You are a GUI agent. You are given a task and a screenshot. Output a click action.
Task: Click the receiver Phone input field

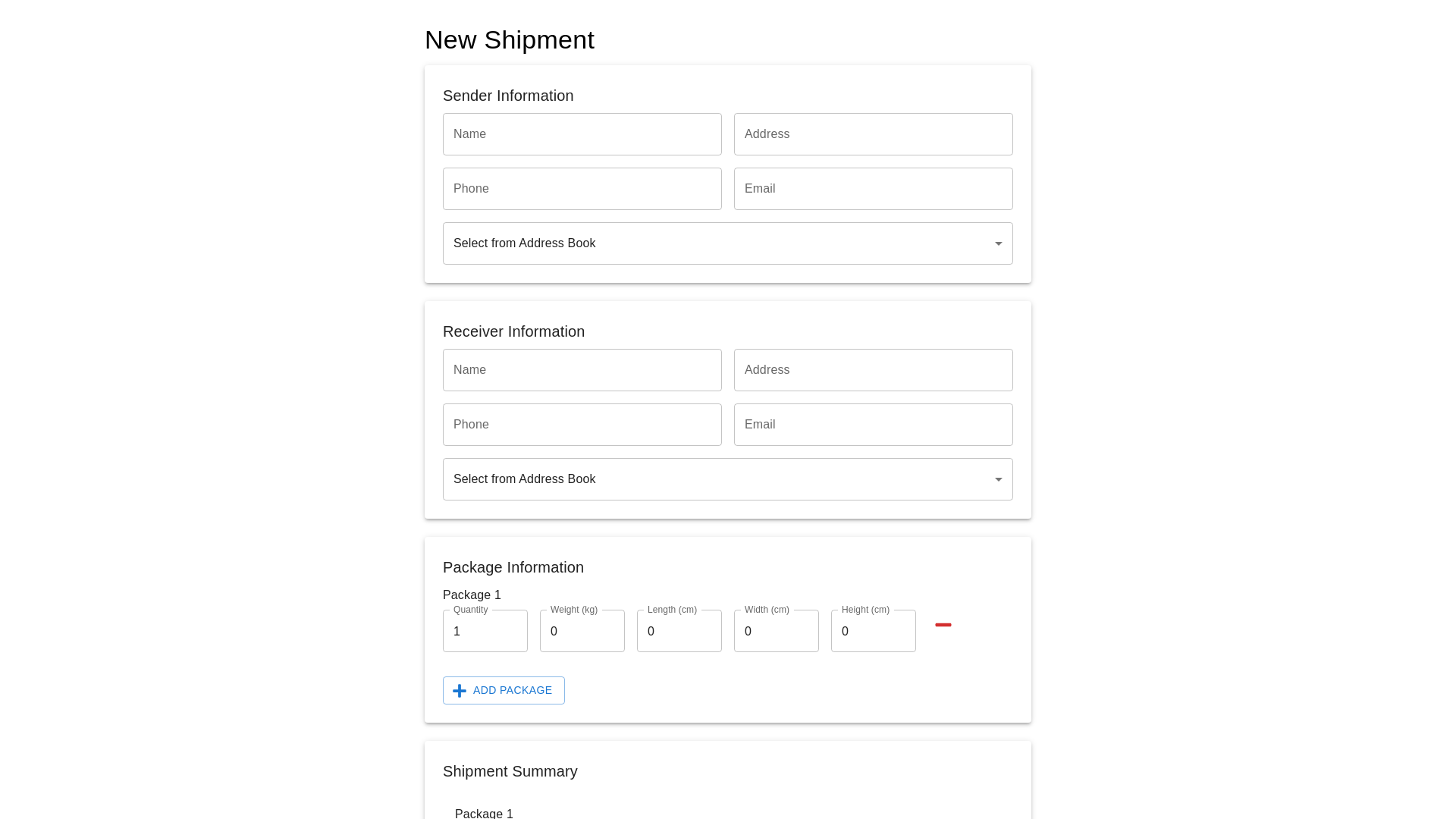[582, 424]
